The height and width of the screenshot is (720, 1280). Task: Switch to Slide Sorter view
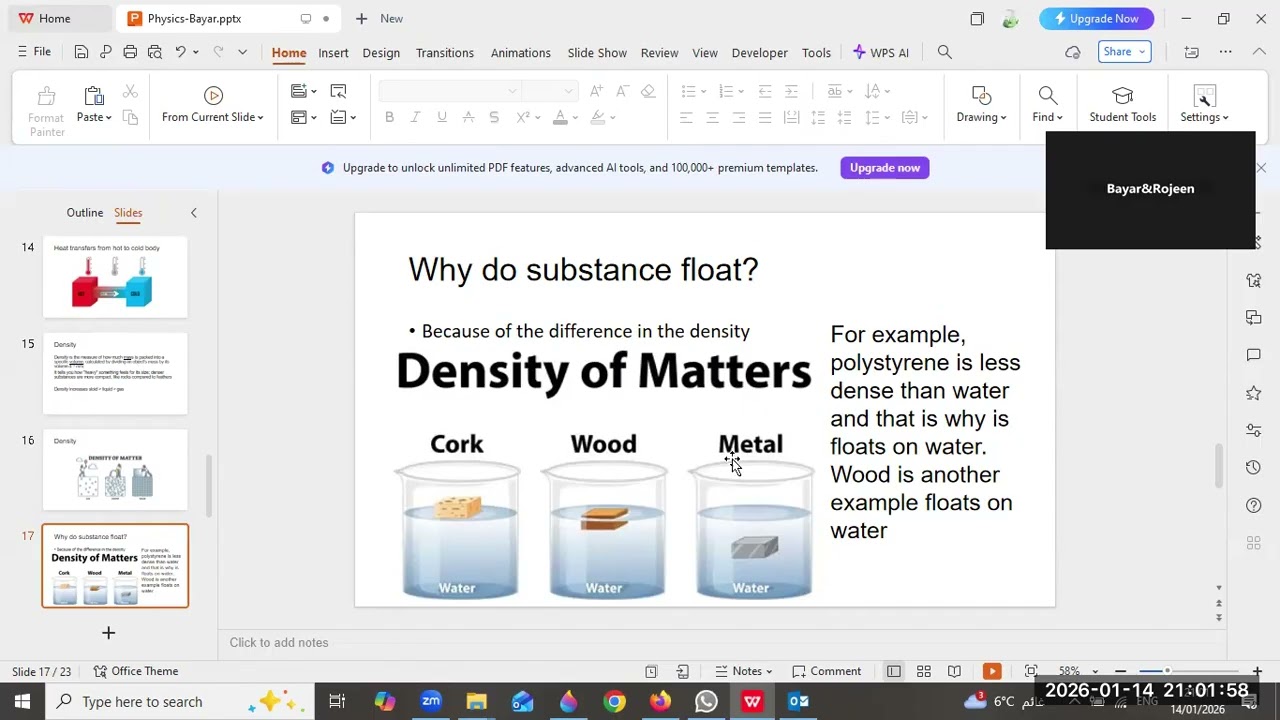pos(924,671)
